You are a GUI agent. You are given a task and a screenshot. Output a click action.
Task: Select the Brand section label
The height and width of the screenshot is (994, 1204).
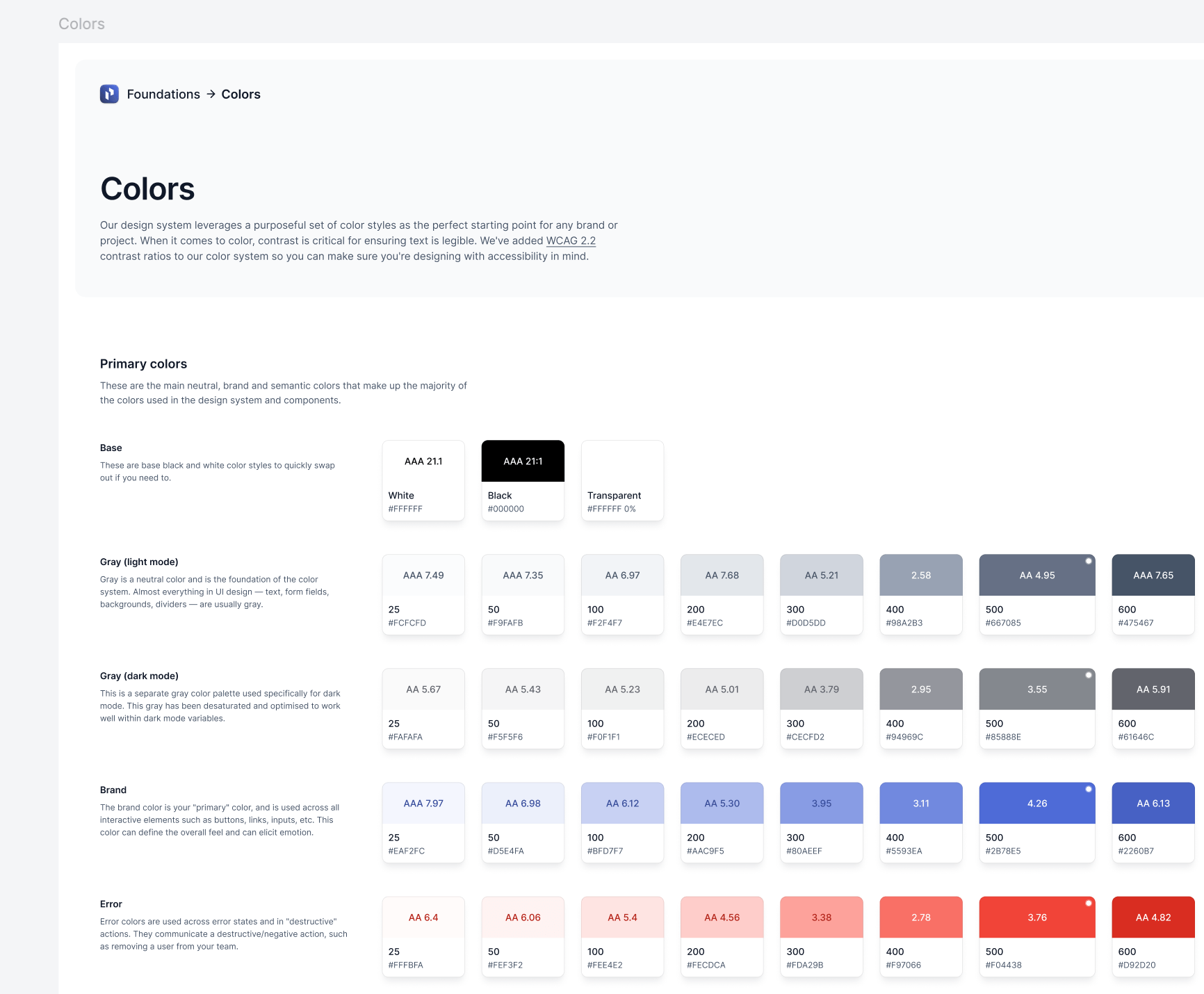tap(113, 790)
